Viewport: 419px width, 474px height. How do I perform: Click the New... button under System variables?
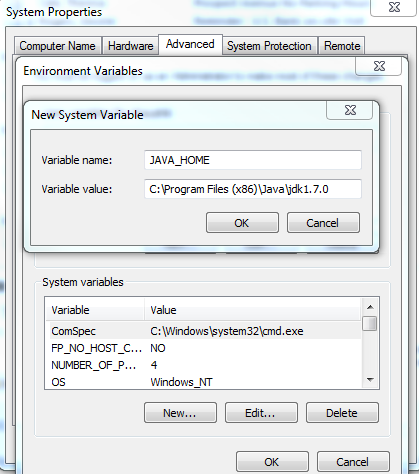[180, 413]
